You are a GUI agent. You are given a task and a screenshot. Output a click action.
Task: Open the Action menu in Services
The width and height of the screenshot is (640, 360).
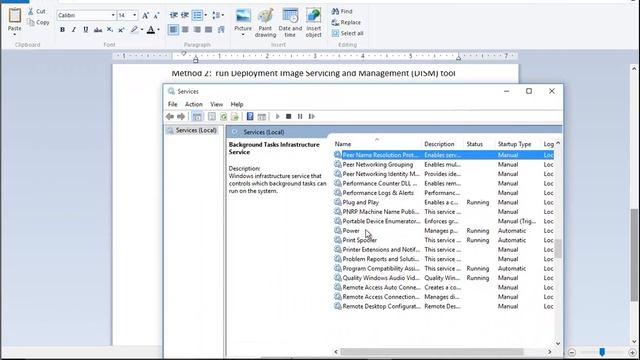pyautogui.click(x=193, y=104)
